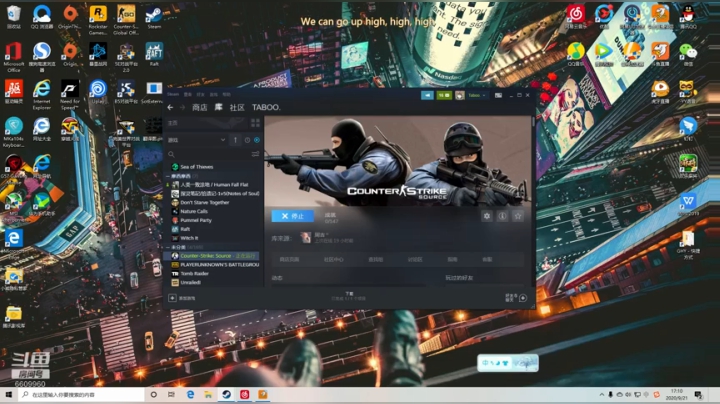
Task: Open the 库 (Library) tab in Steam
Action: tap(219, 107)
